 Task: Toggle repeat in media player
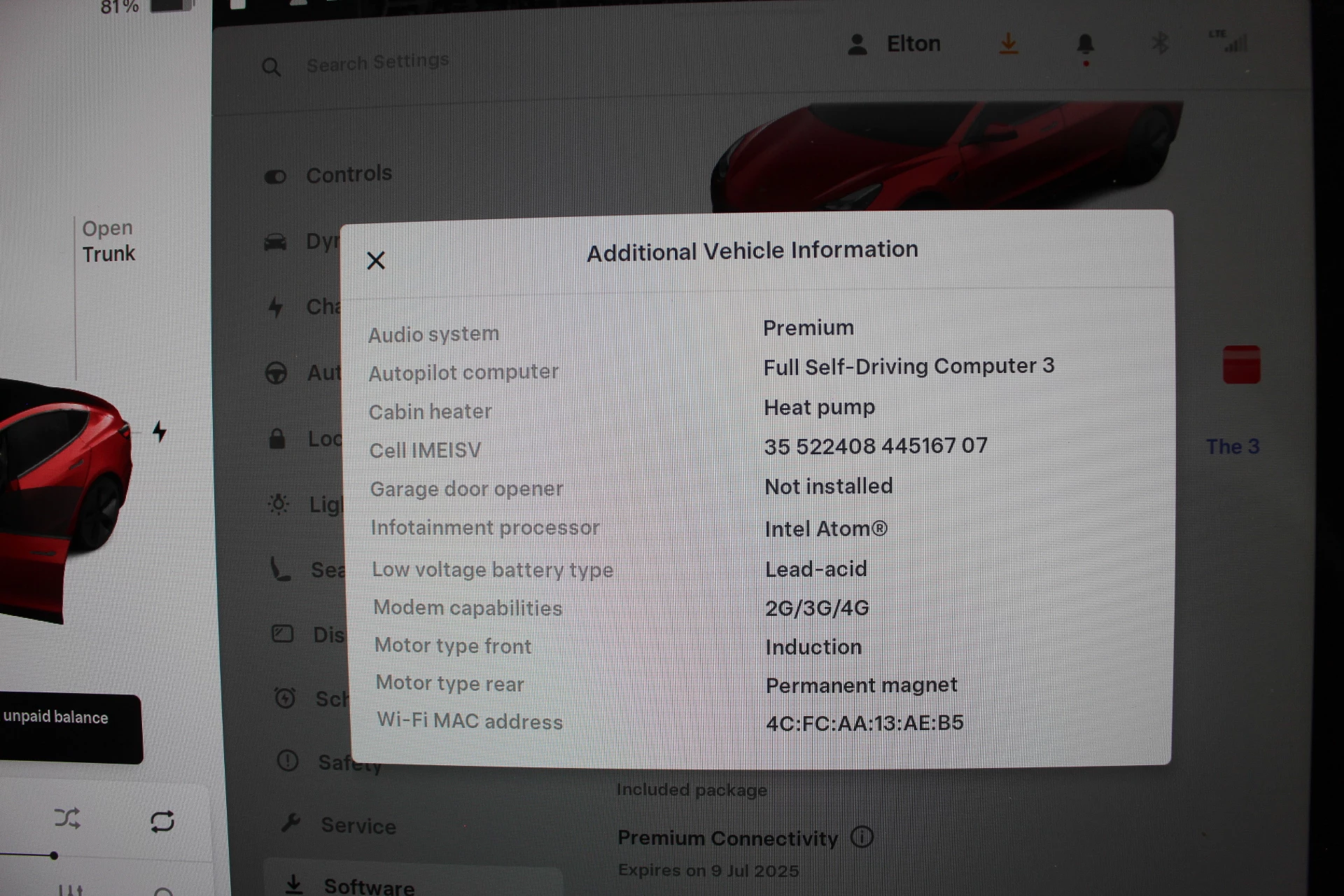pos(162,821)
